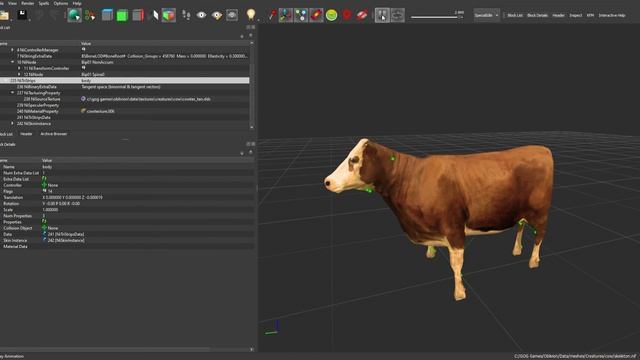640x360 pixels.
Task: Click the Skin Instance link 242 [NiSkinInstance]
Action: 66,240
